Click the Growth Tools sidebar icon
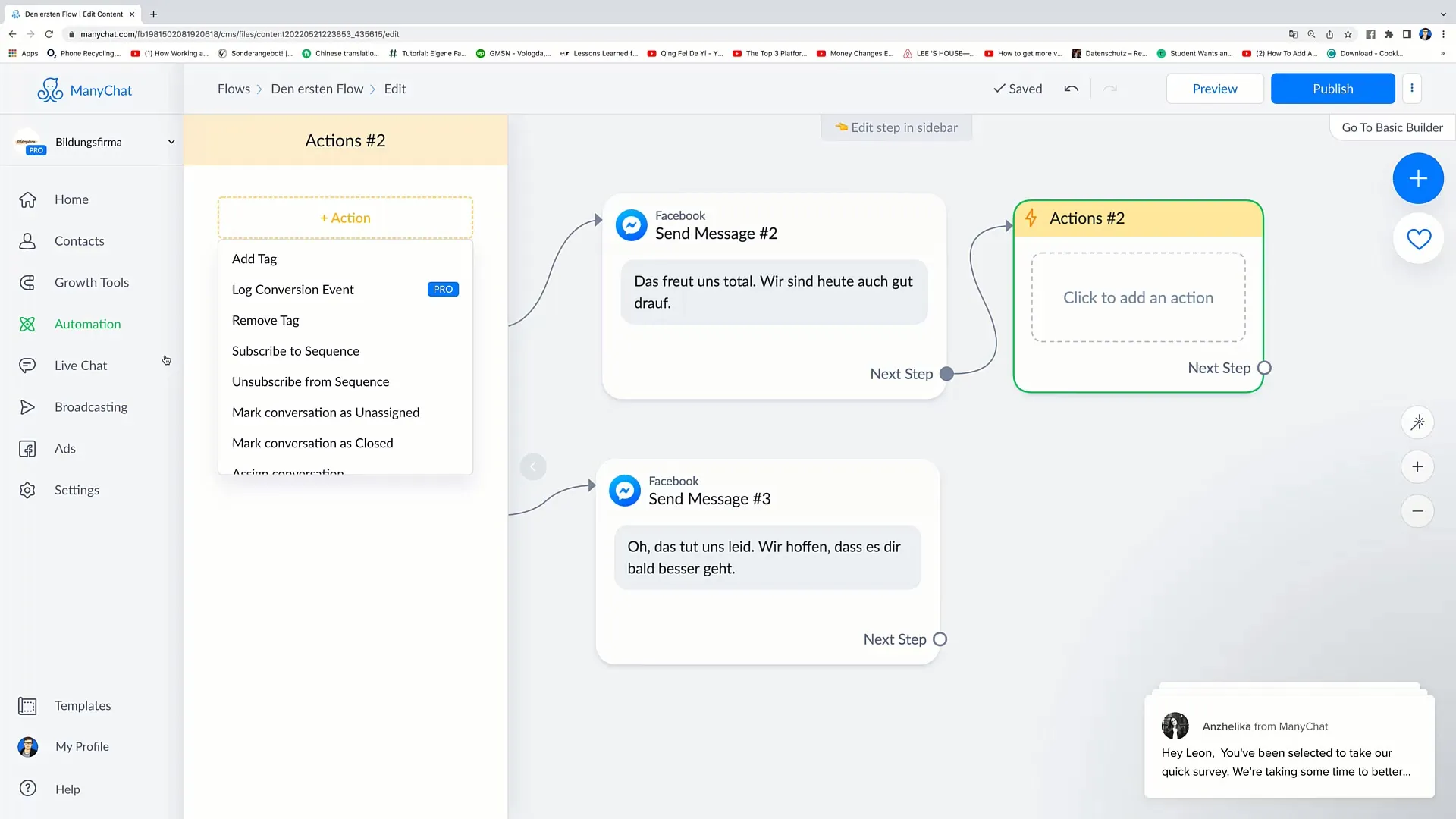 [x=27, y=281]
